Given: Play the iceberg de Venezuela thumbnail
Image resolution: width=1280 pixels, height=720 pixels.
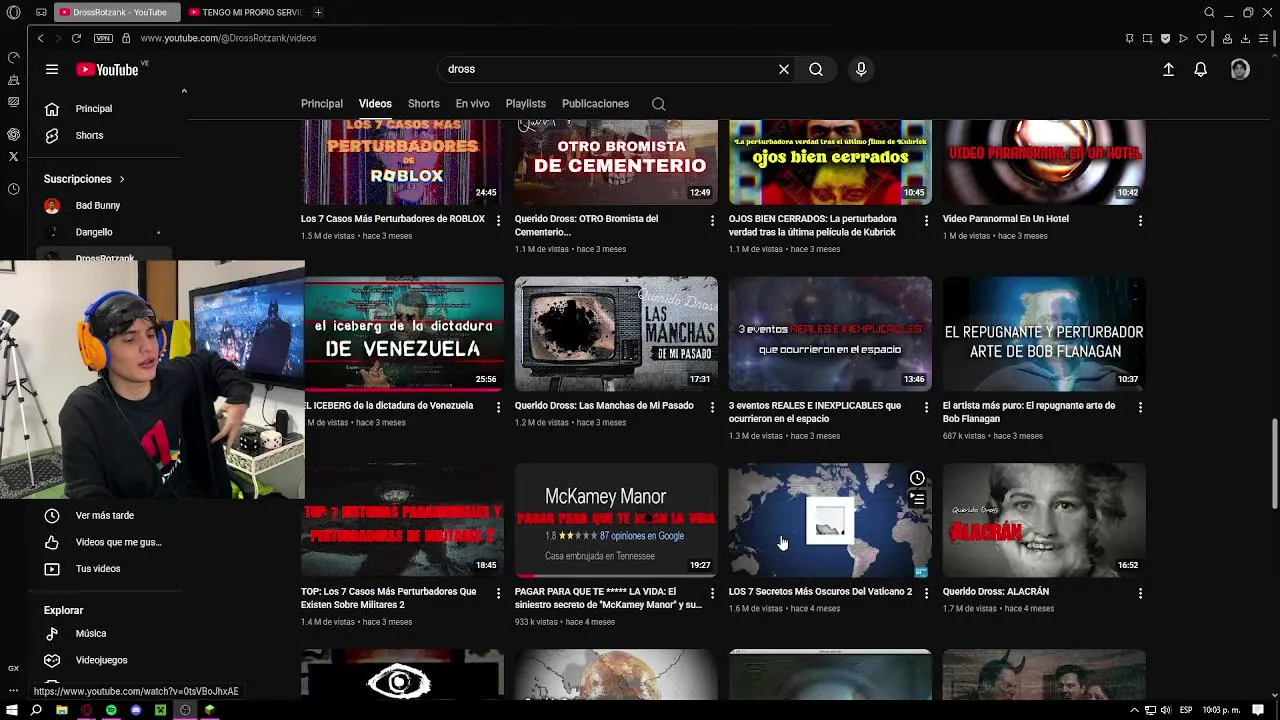Looking at the screenshot, I should coord(403,334).
